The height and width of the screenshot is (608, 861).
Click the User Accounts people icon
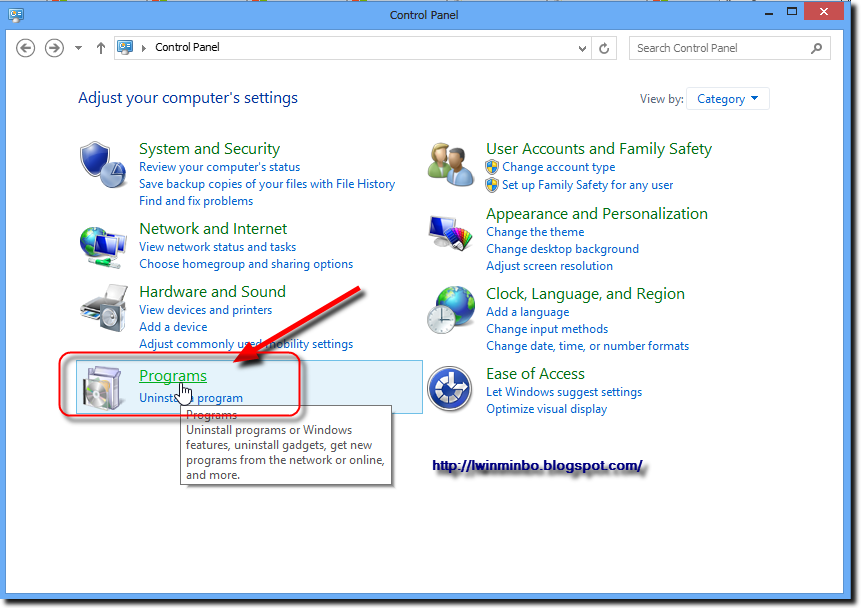(451, 164)
